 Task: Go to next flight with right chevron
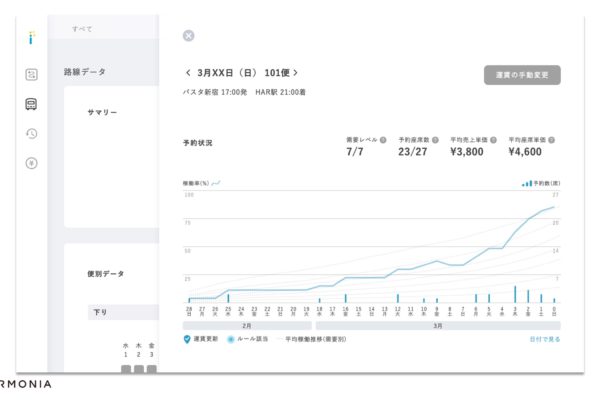click(295, 73)
